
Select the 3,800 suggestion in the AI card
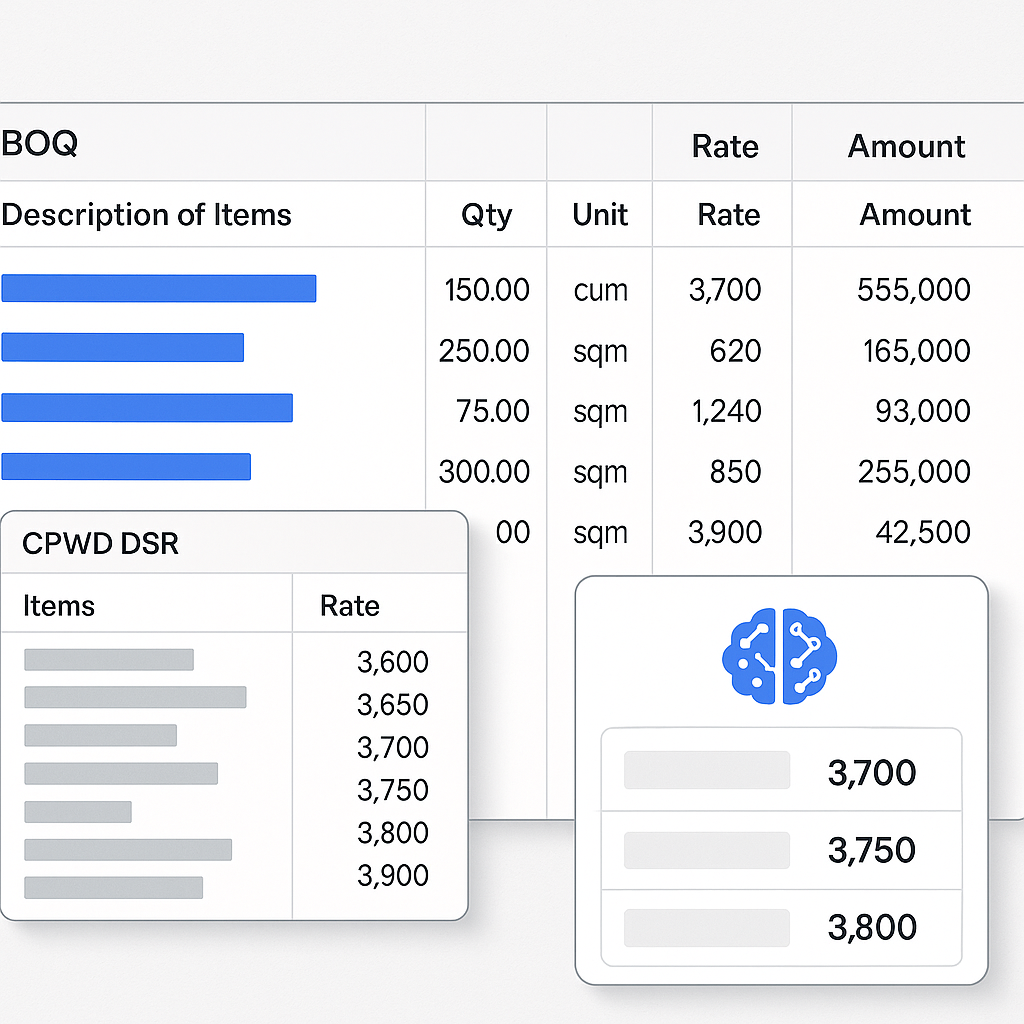781,927
